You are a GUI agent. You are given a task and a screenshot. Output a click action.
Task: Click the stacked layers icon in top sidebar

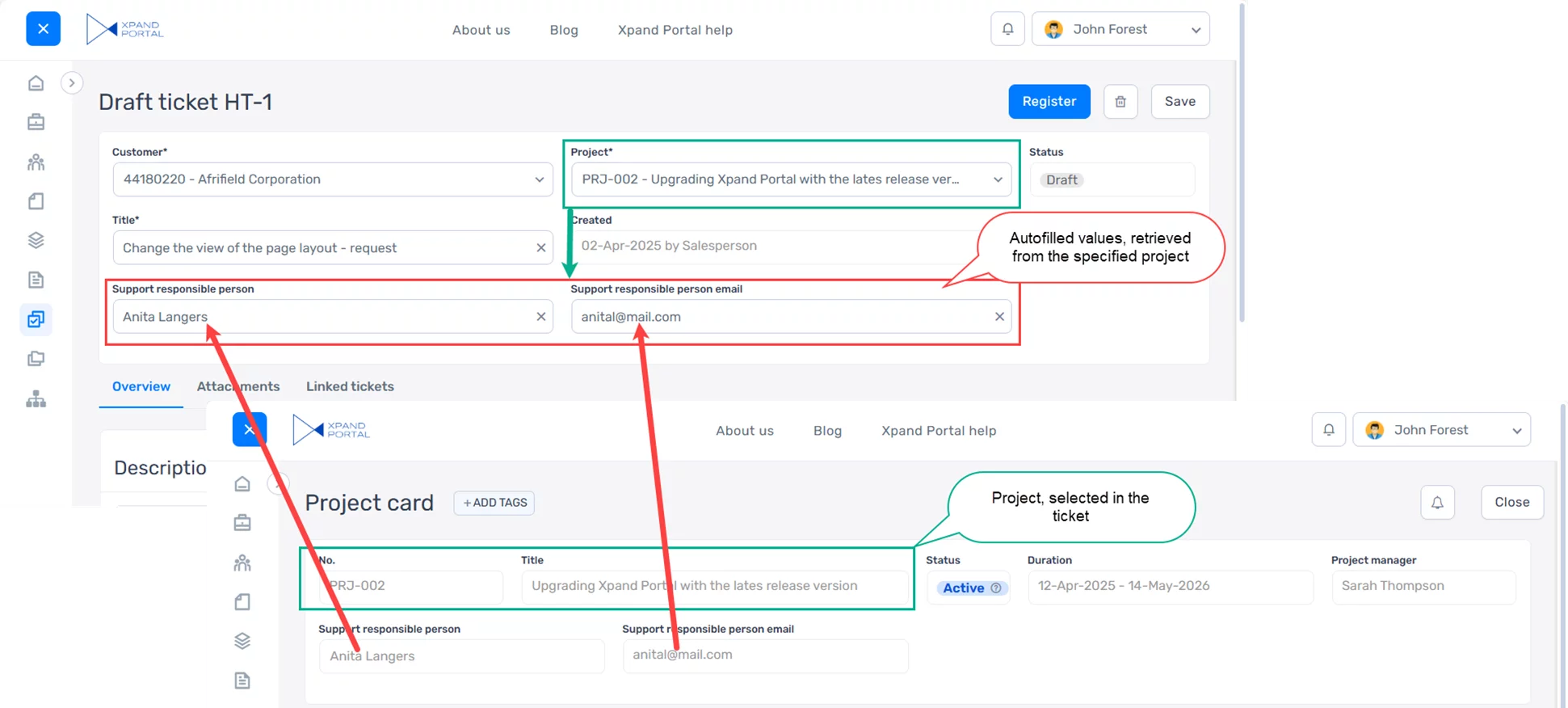tap(36, 240)
